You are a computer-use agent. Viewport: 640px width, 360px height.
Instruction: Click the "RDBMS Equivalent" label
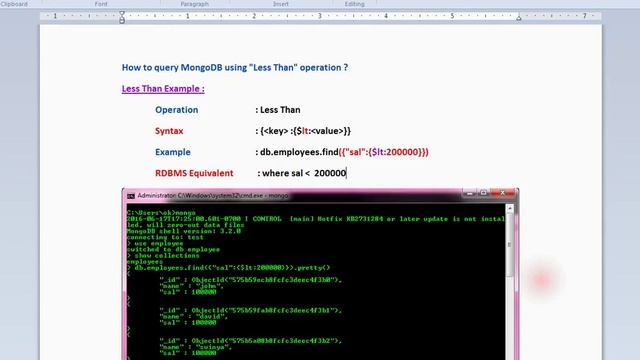tap(194, 173)
